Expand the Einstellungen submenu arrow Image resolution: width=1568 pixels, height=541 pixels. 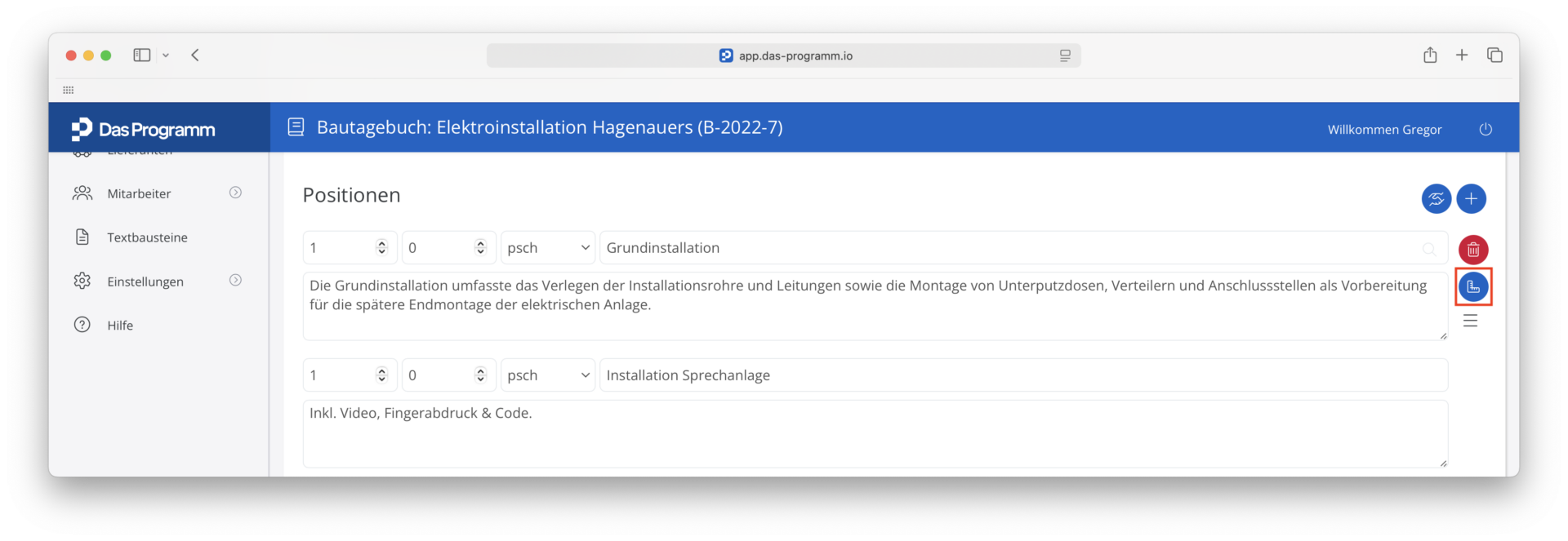click(x=235, y=280)
